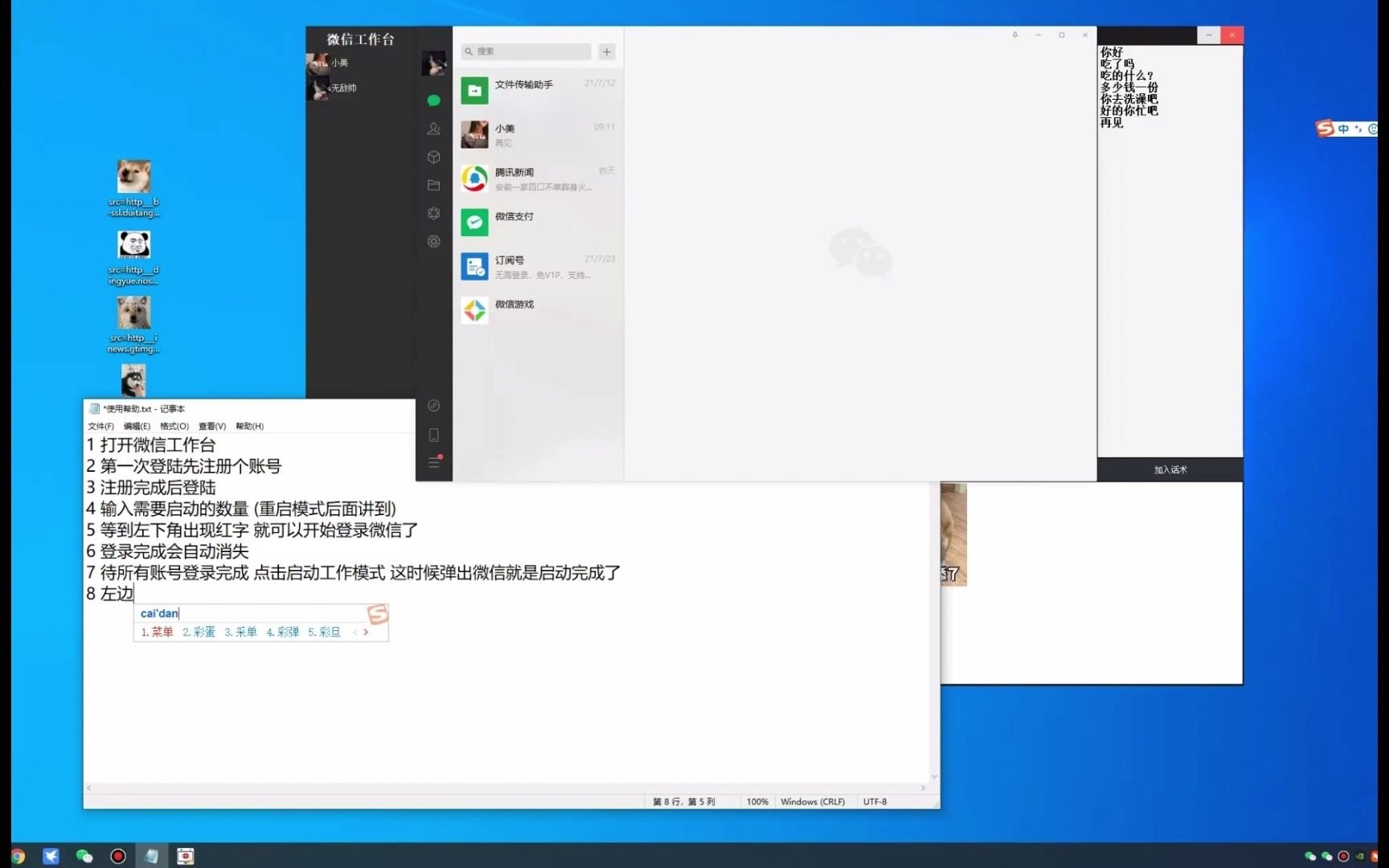Focus the WeChat 搜索 search field
The image size is (1389, 868).
pos(527,51)
